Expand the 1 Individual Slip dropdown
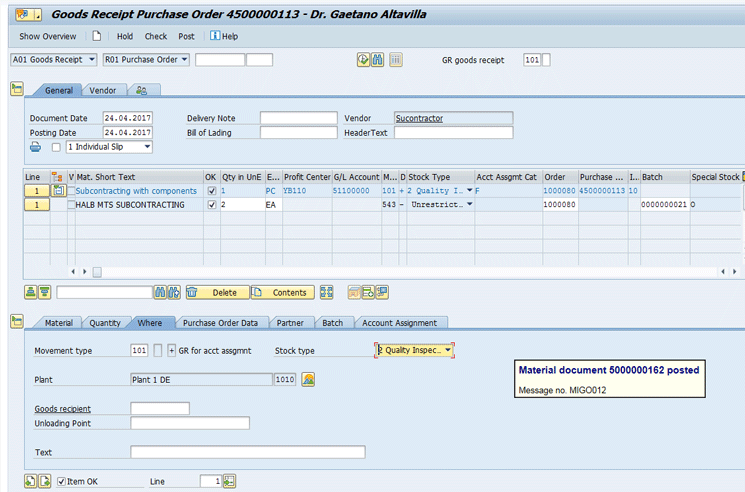Screen dimensions: 745x492 (x=147, y=147)
